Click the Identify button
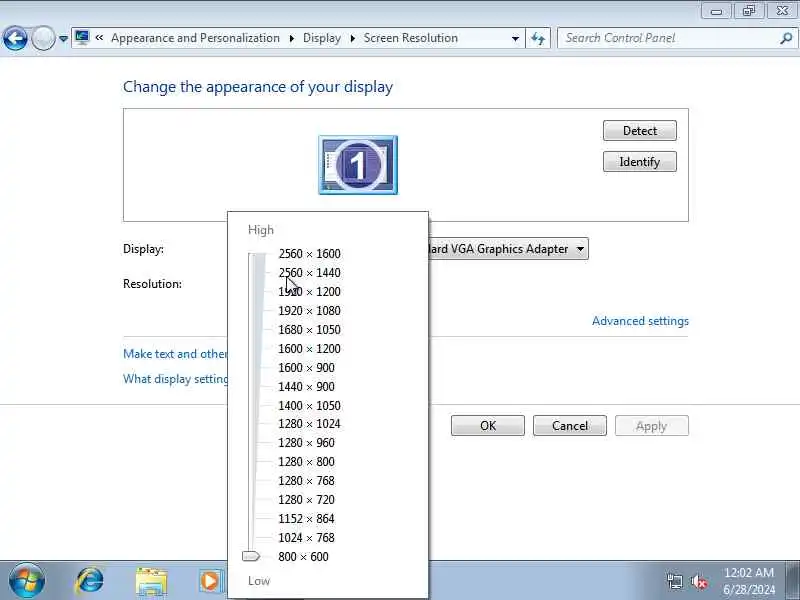The height and width of the screenshot is (600, 800). 640,162
